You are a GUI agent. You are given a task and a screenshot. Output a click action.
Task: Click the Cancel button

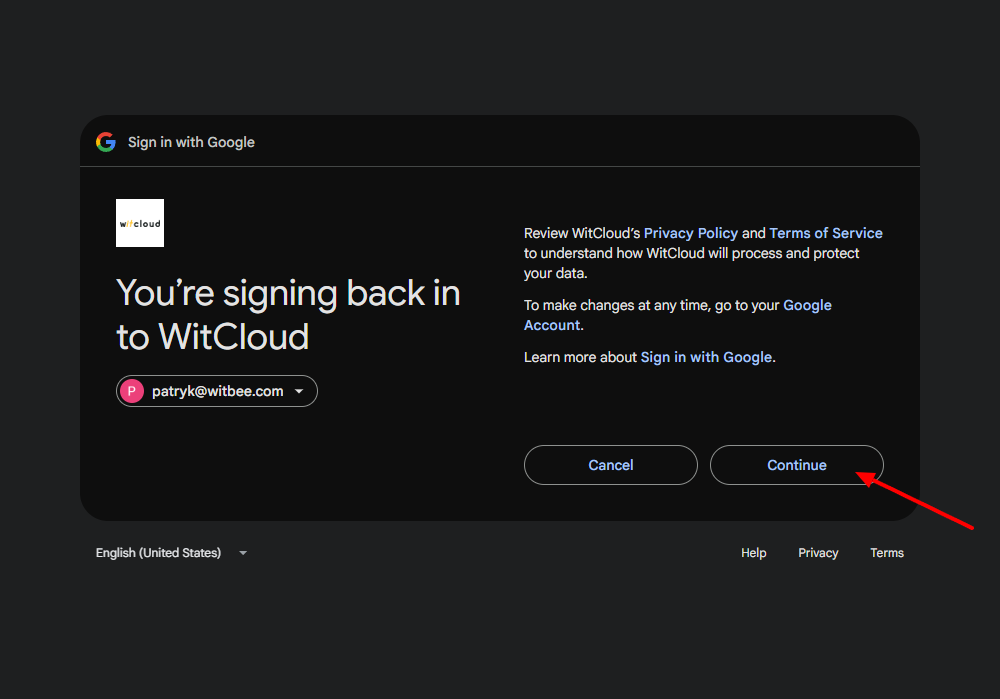click(610, 465)
